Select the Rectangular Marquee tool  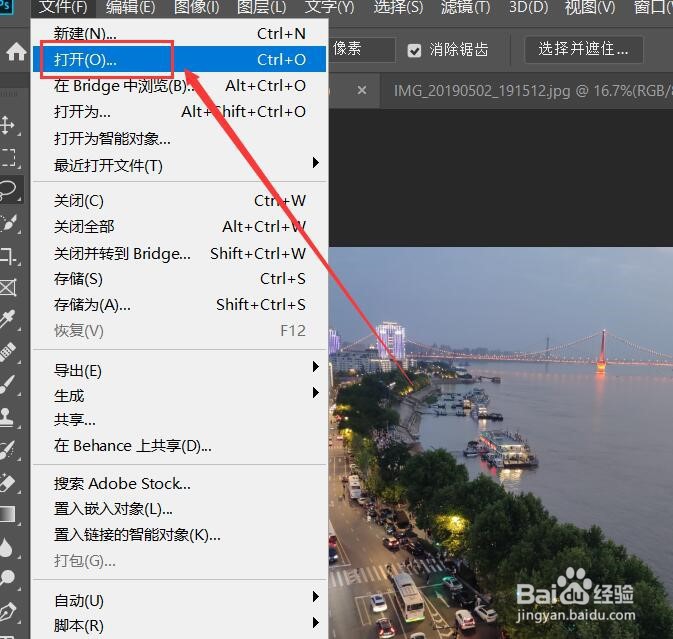coord(8,157)
